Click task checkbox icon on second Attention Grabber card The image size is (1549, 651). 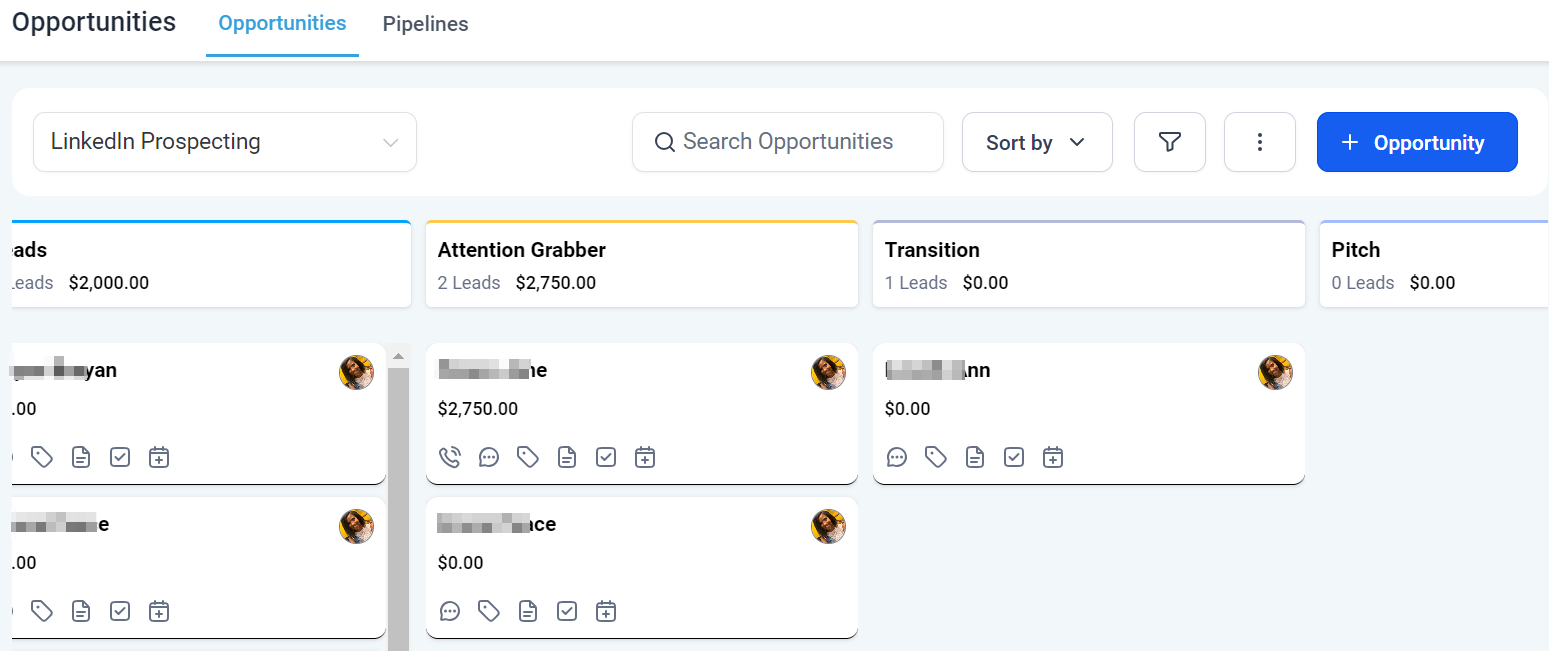coord(567,611)
